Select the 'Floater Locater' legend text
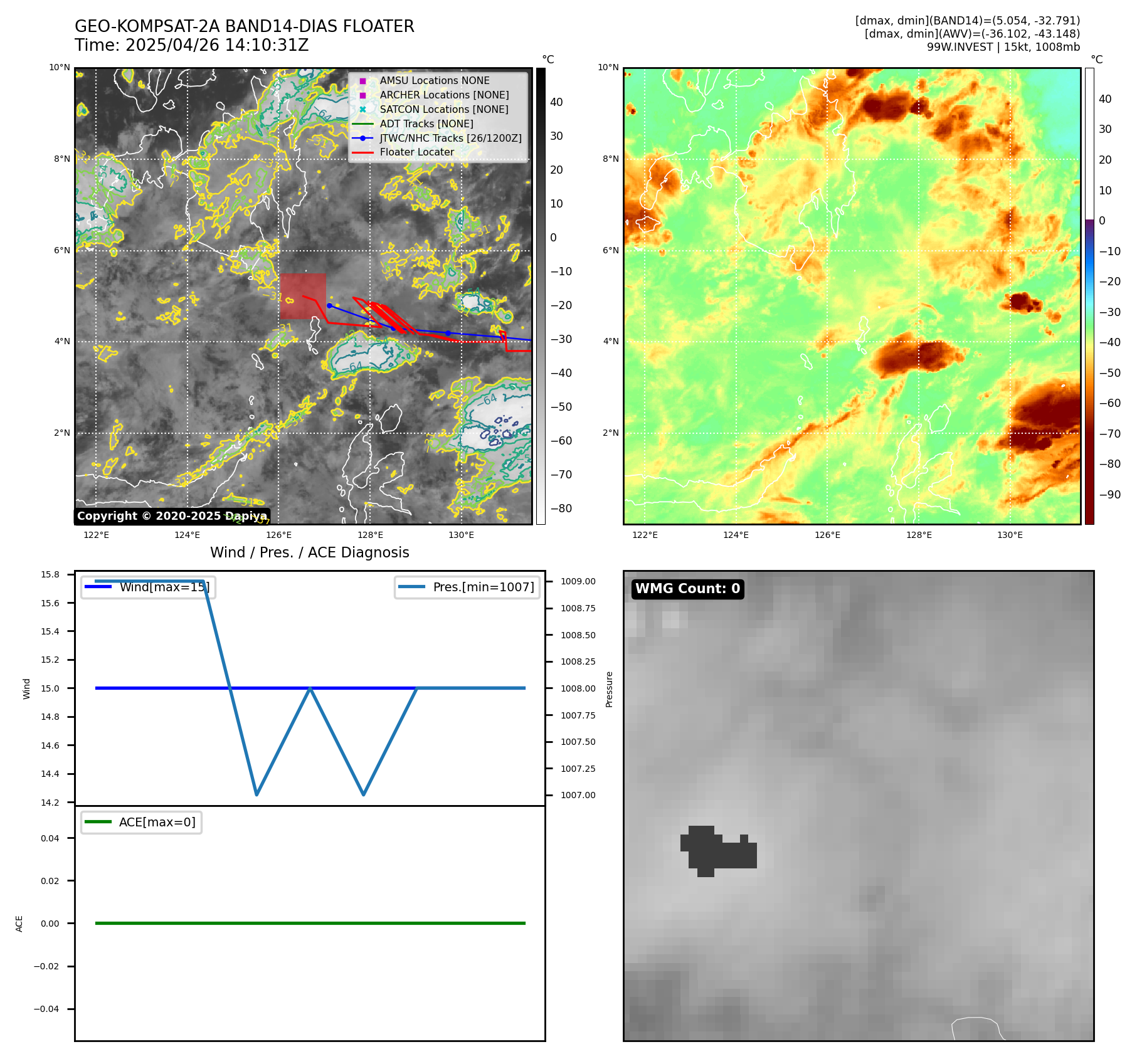The height and width of the screenshot is (1064, 1137). (x=416, y=152)
